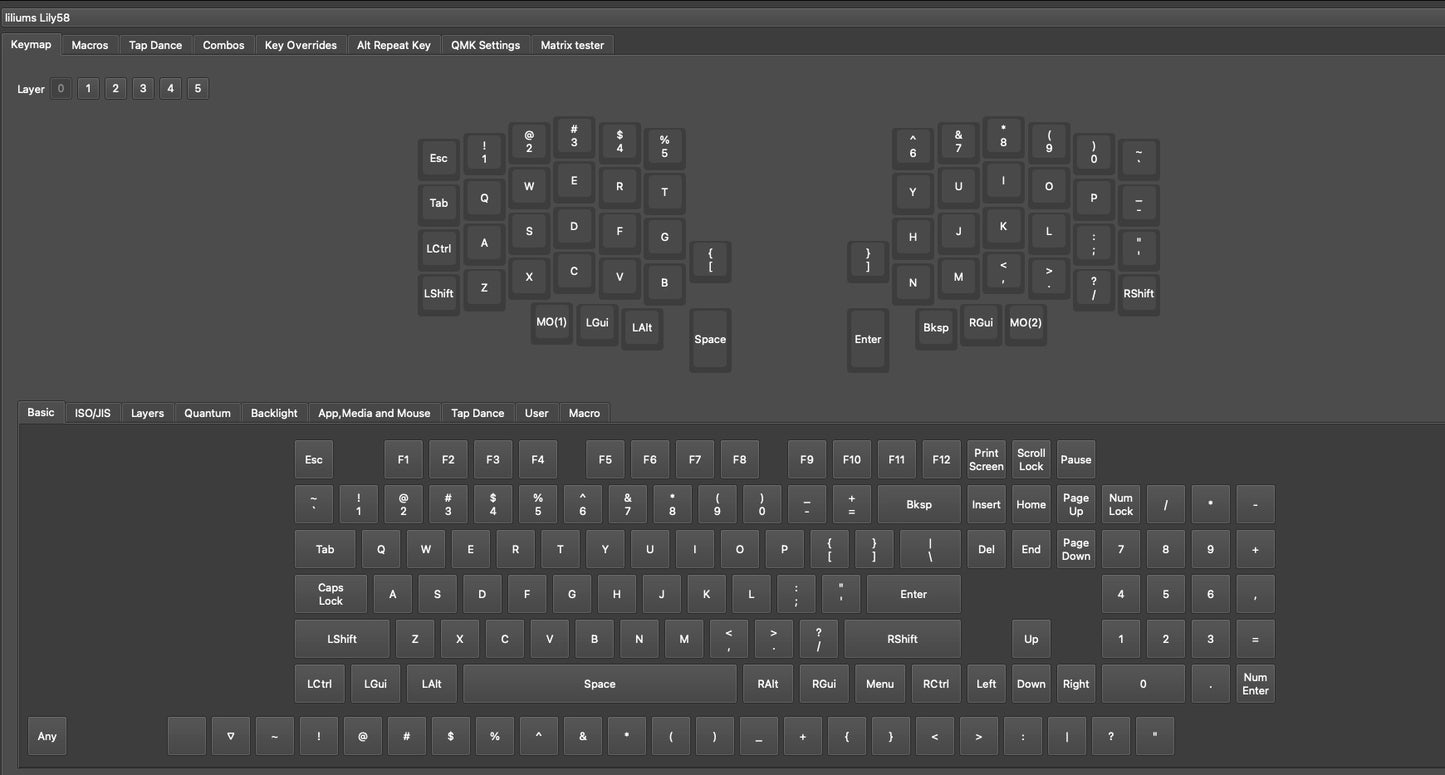The height and width of the screenshot is (775, 1445).
Task: Show the Backlight keycode tab
Action: coord(274,413)
